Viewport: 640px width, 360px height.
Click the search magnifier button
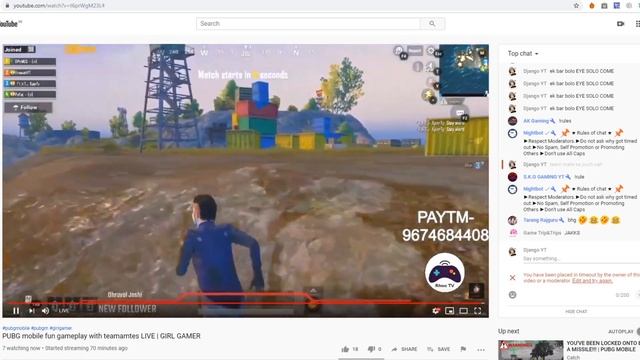tap(432, 24)
